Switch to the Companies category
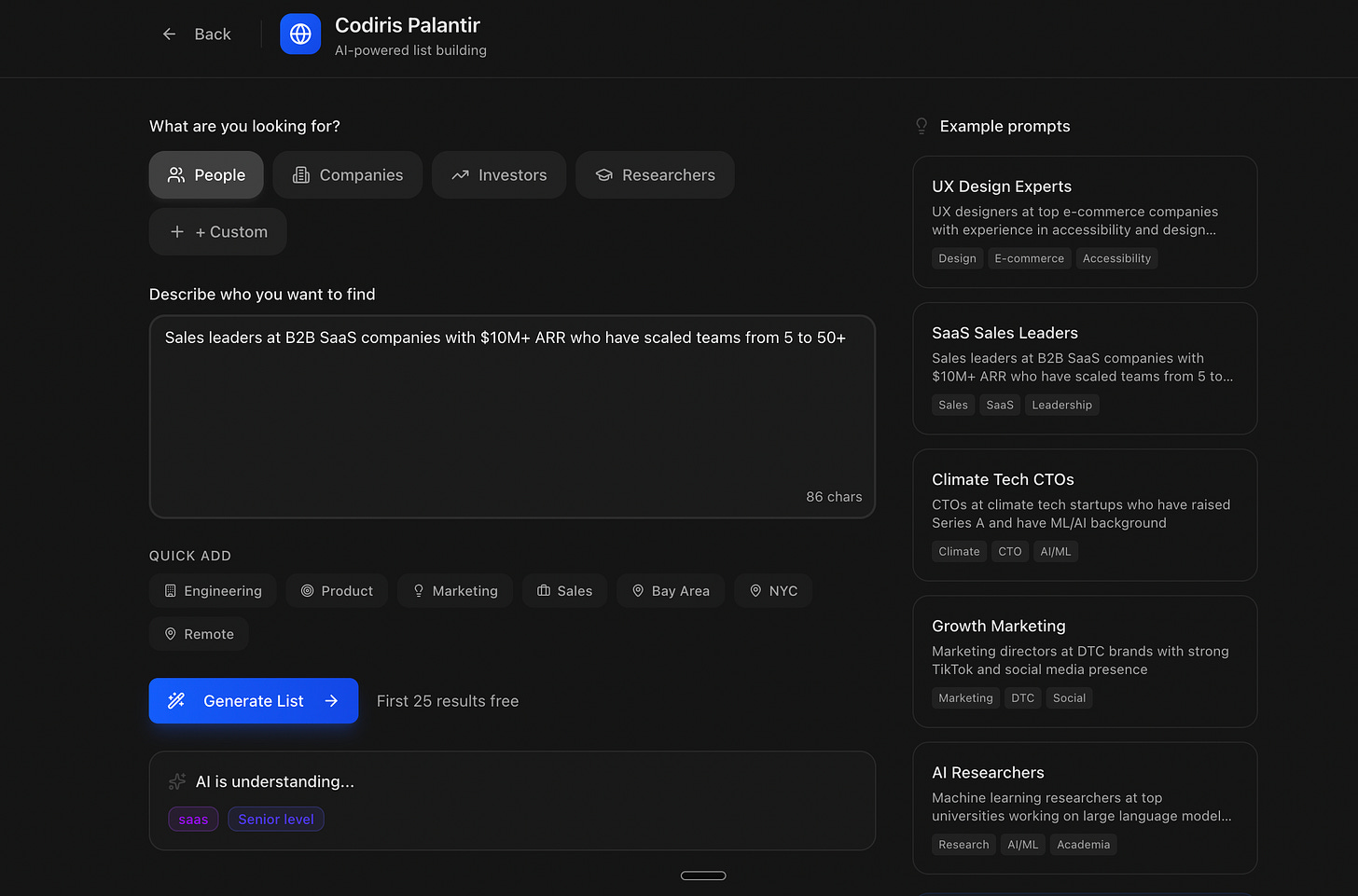 click(x=348, y=175)
